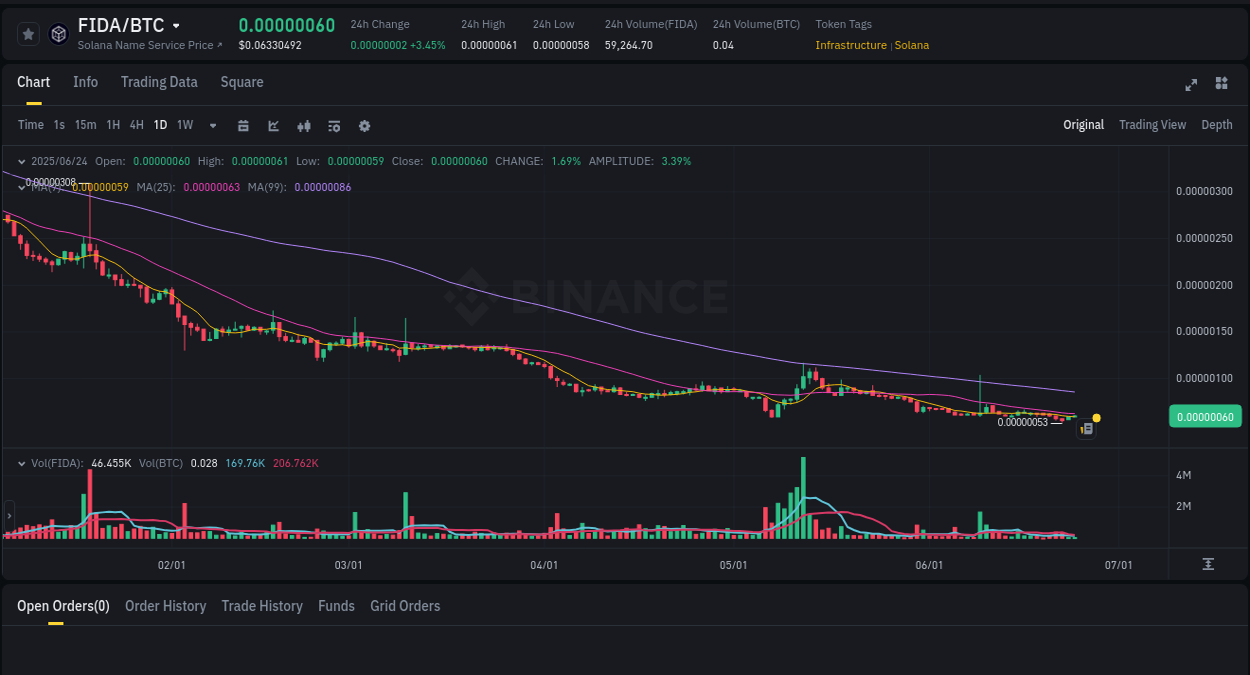Screen dimensions: 1250x675
Task: Open the chart settings gear
Action: click(x=364, y=125)
